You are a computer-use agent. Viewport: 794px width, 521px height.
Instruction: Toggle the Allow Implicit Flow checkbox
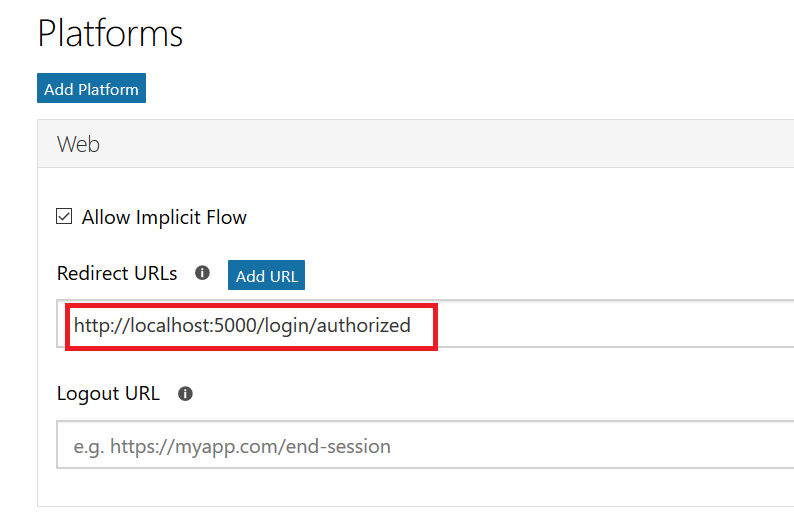click(x=65, y=217)
